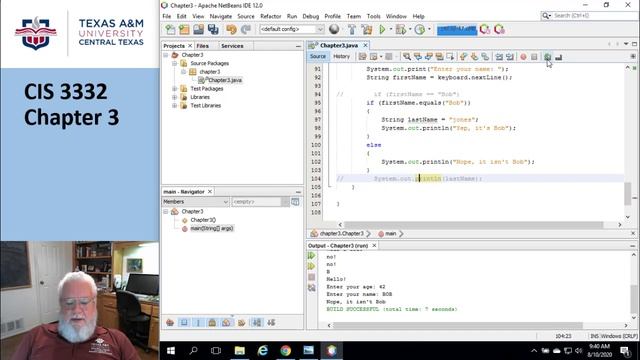Click the Undo arrow icon
Image resolution: width=640 pixels, height=360 pixels.
pos(231,29)
